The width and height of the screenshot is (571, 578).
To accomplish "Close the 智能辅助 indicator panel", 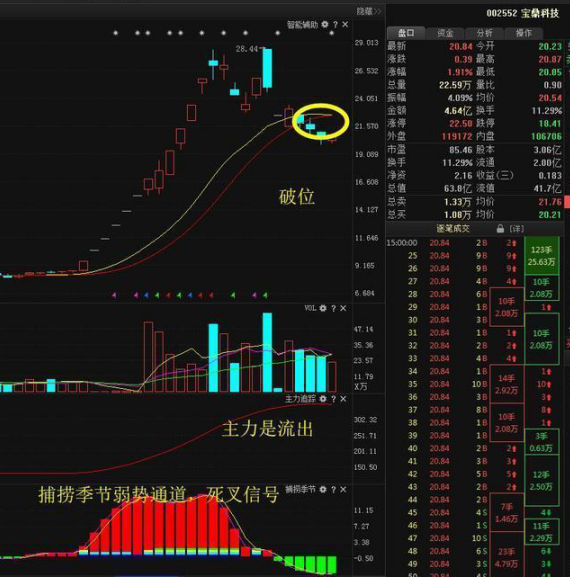I will click(x=345, y=24).
